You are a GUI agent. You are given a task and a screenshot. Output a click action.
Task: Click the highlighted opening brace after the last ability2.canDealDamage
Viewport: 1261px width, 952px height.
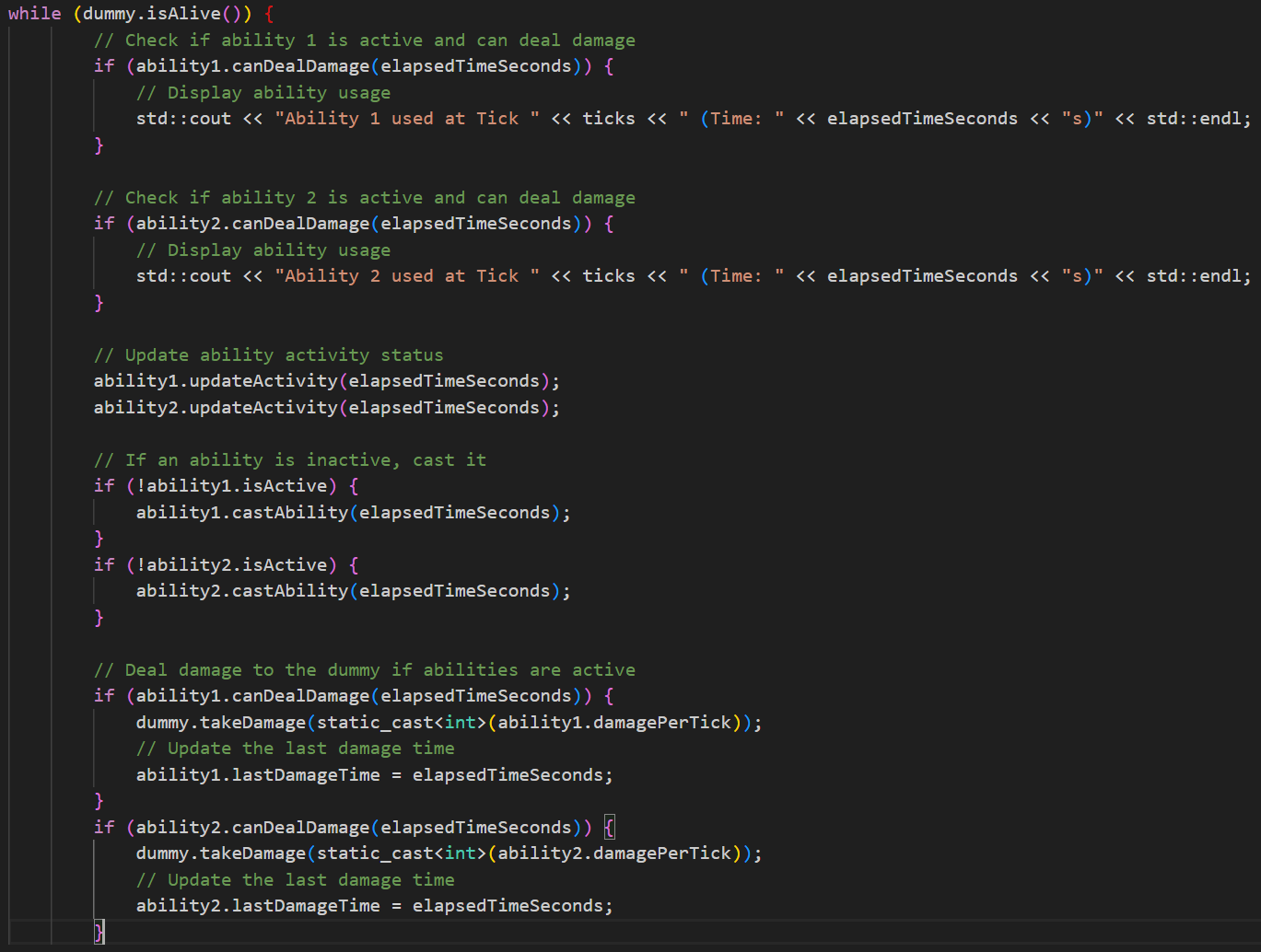pos(609,828)
